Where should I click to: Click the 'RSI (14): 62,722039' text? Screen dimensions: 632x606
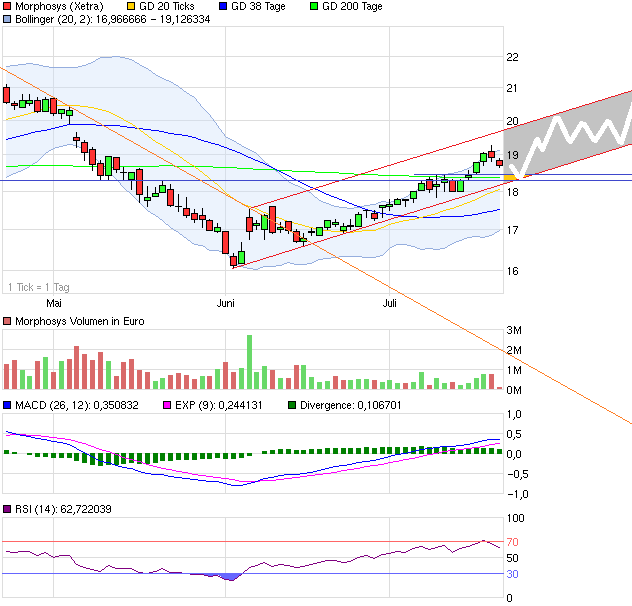point(63,509)
